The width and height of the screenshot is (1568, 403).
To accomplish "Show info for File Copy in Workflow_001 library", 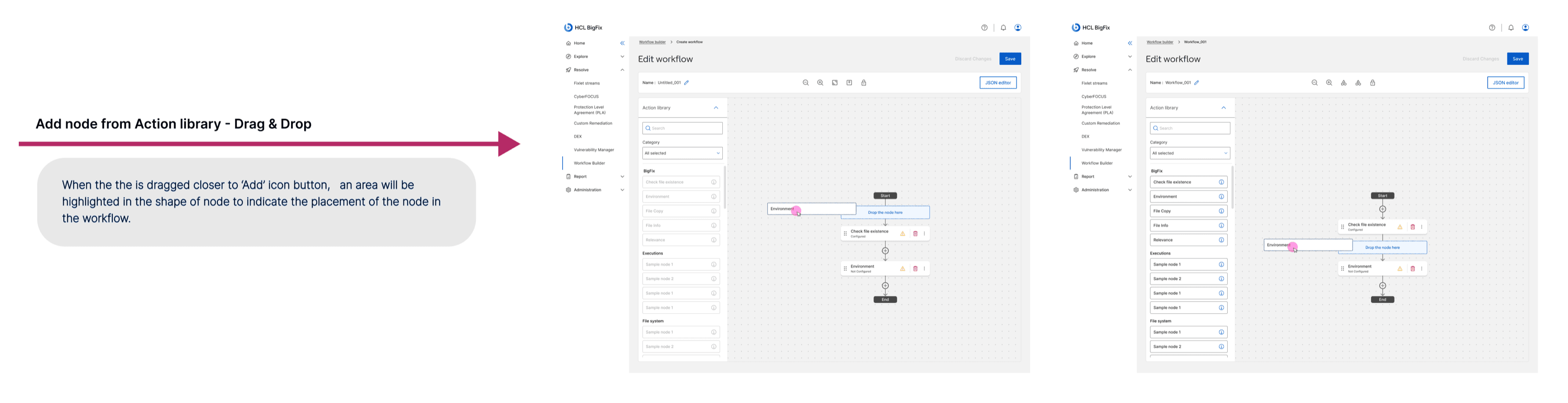I will 1221,211.
